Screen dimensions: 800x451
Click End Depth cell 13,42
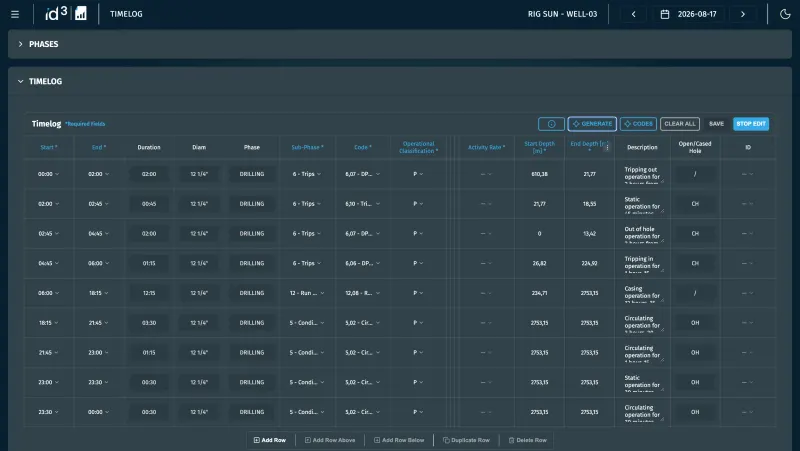click(x=589, y=234)
